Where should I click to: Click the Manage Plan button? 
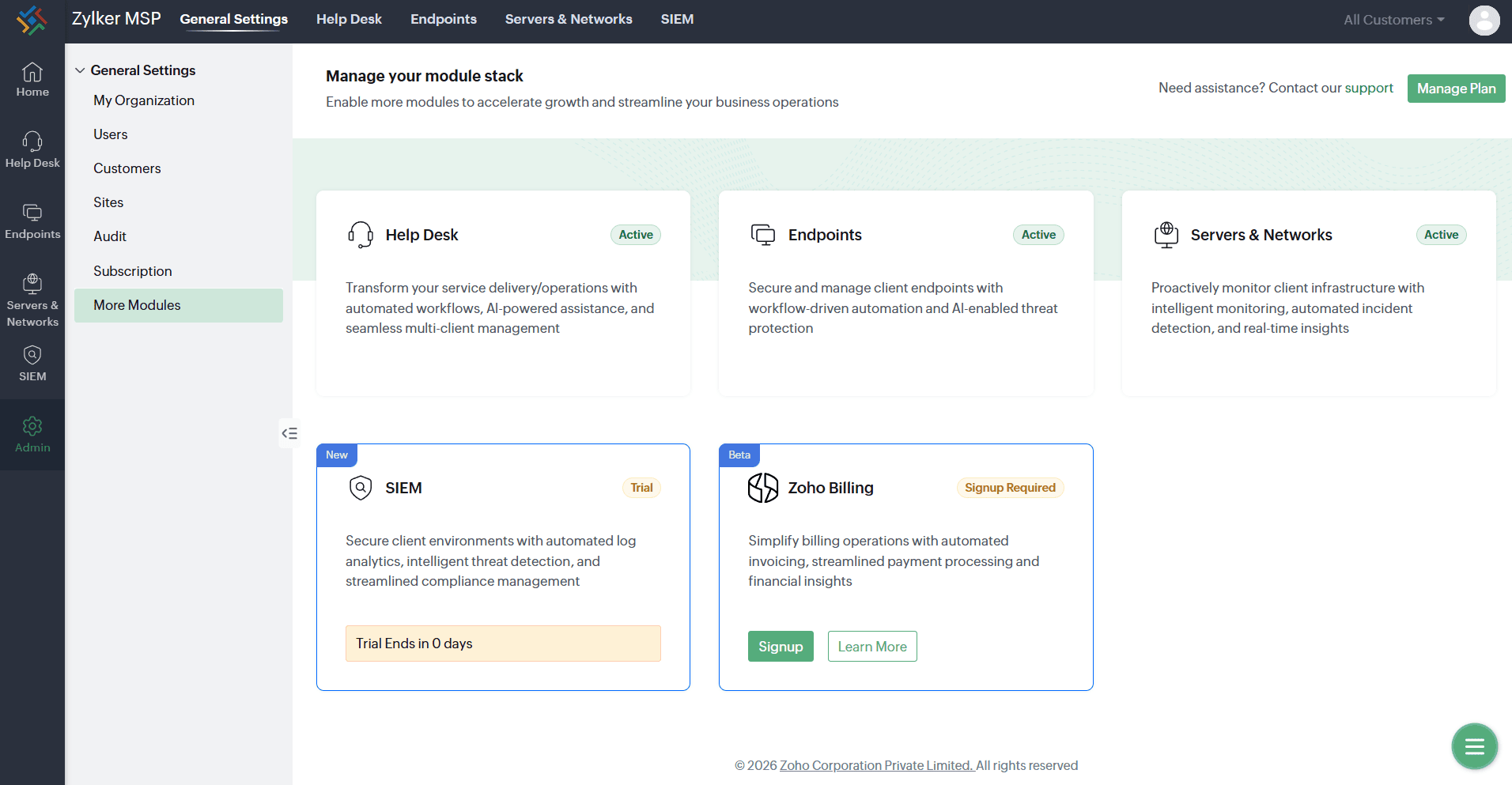pos(1456,89)
